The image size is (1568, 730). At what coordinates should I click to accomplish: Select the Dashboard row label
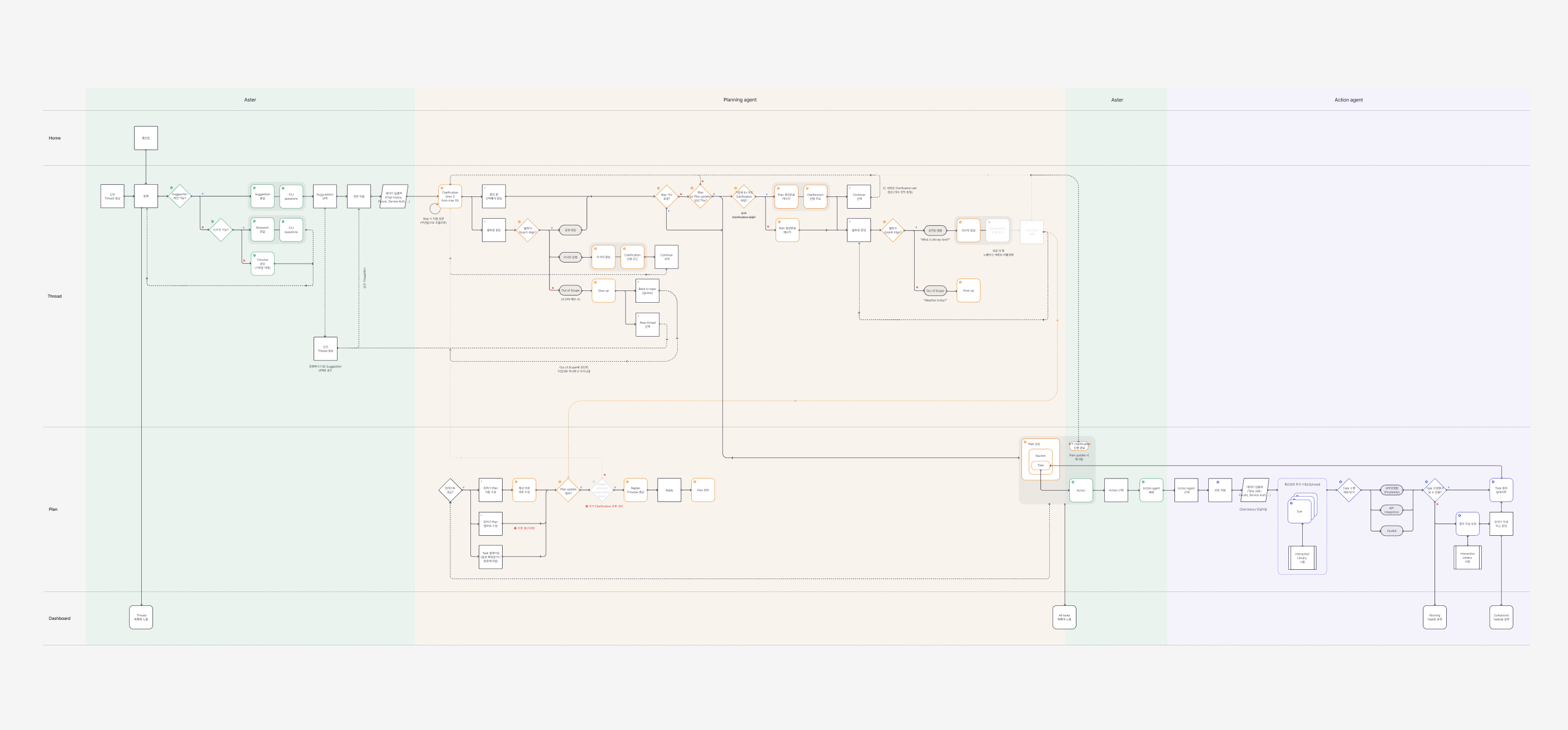coord(59,619)
